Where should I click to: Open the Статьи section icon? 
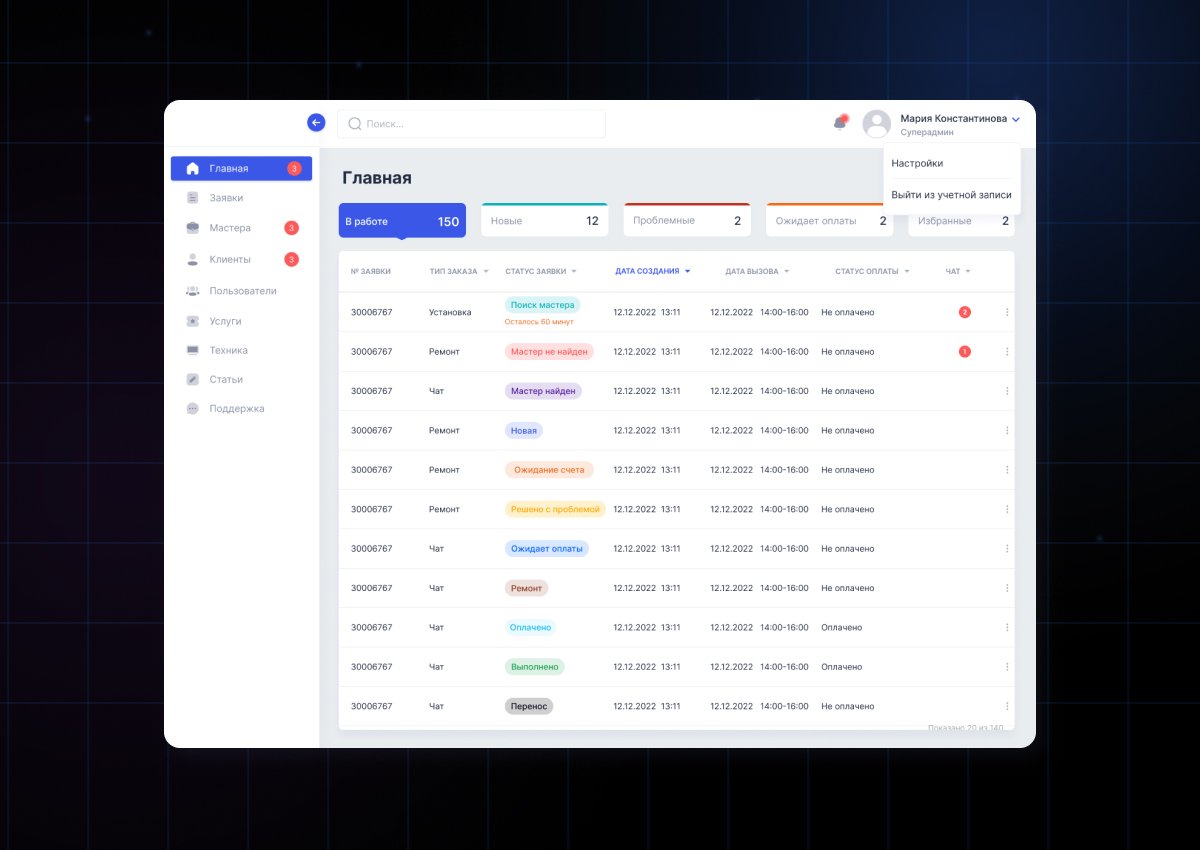pyautogui.click(x=191, y=379)
